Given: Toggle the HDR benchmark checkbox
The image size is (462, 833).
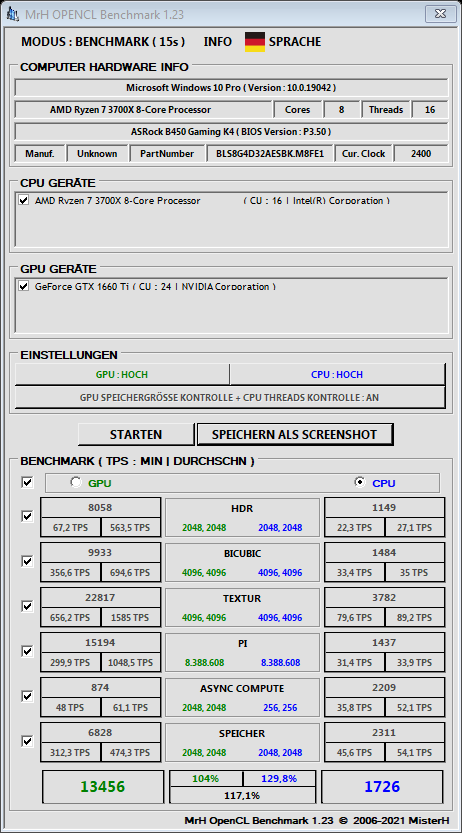Looking at the screenshot, I should (27, 516).
